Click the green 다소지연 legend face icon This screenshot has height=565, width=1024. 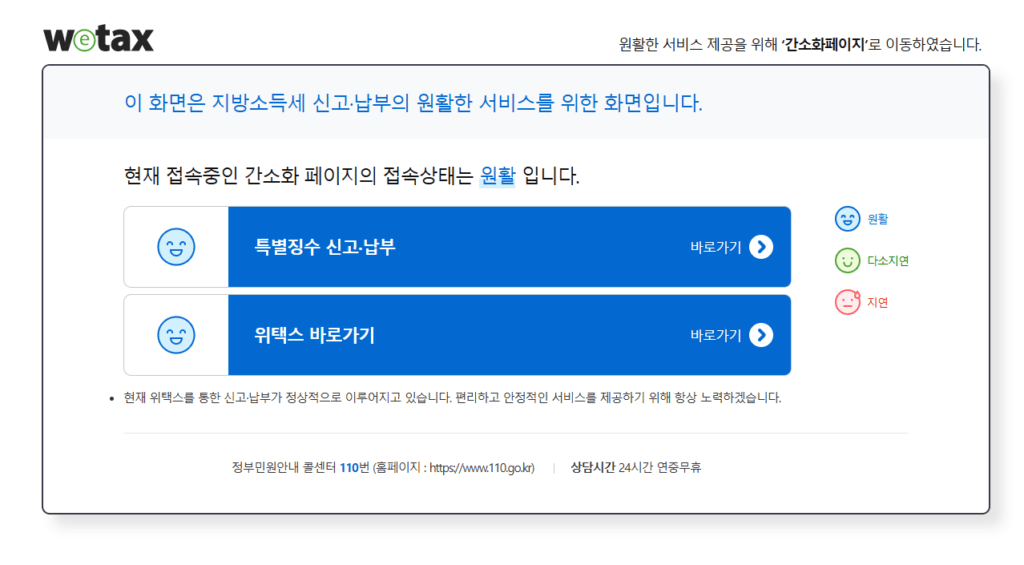click(x=847, y=261)
